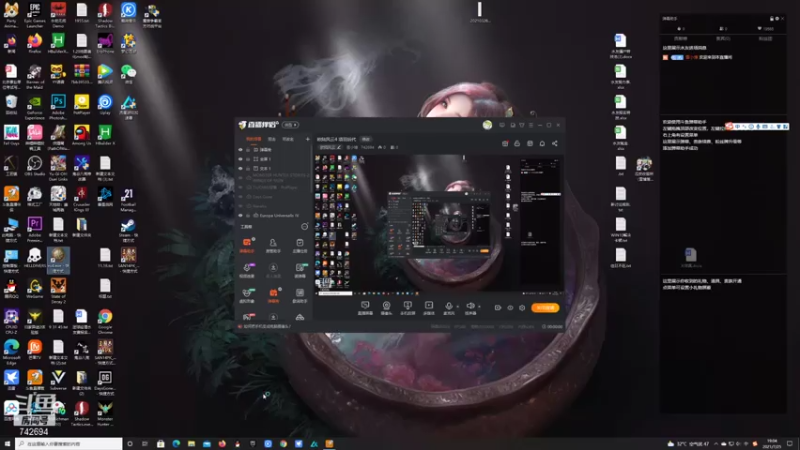This screenshot has width=800, height=450.
Task: Click the Windows taskbar search box
Action: [69, 444]
